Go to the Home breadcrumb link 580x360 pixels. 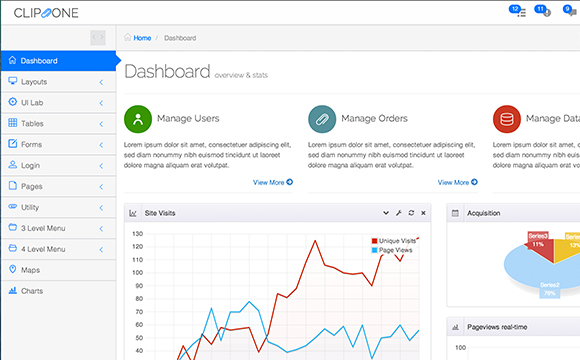pos(142,38)
